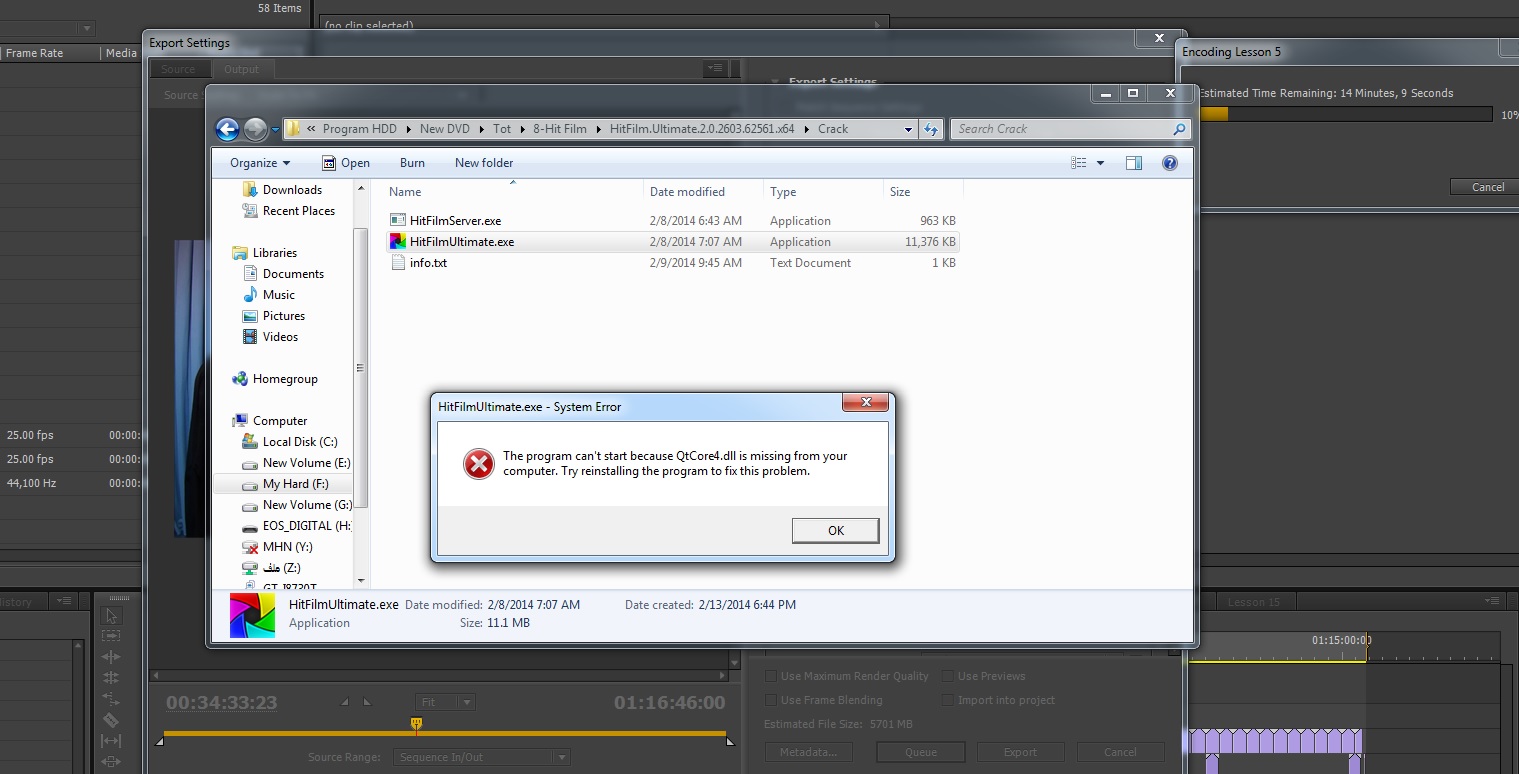Screen dimensions: 1519x774
Task: Open New Volume (G:) drive
Action: [306, 505]
